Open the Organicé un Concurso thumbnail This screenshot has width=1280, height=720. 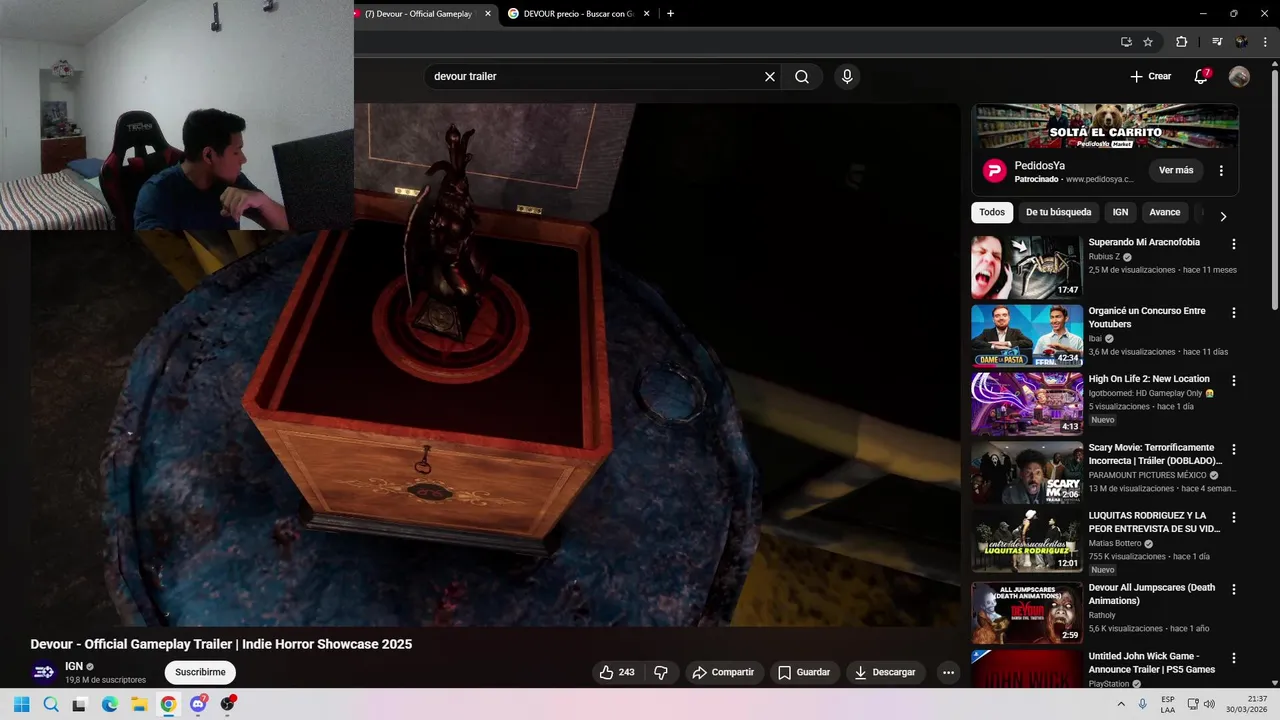[x=1027, y=336]
